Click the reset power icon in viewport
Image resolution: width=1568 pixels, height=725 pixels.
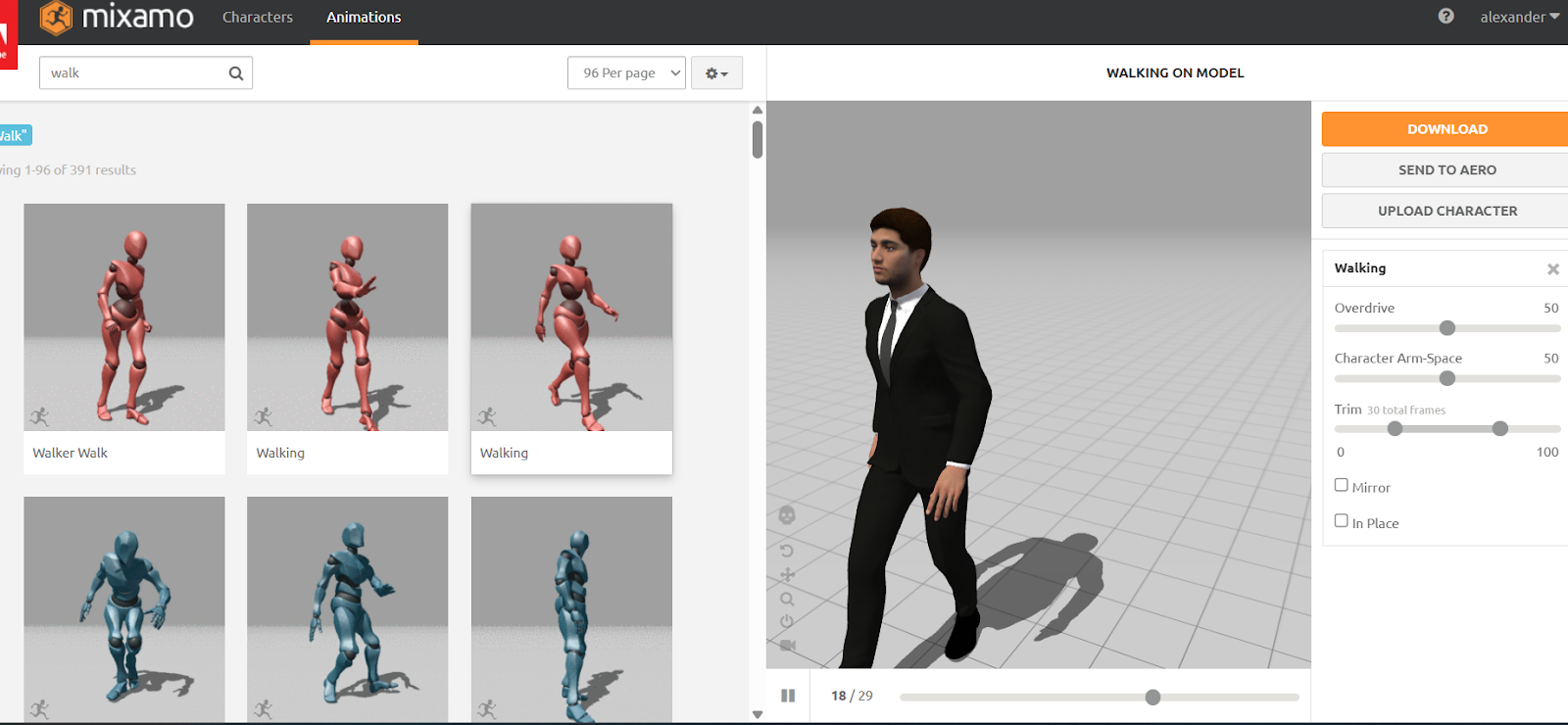point(787,622)
